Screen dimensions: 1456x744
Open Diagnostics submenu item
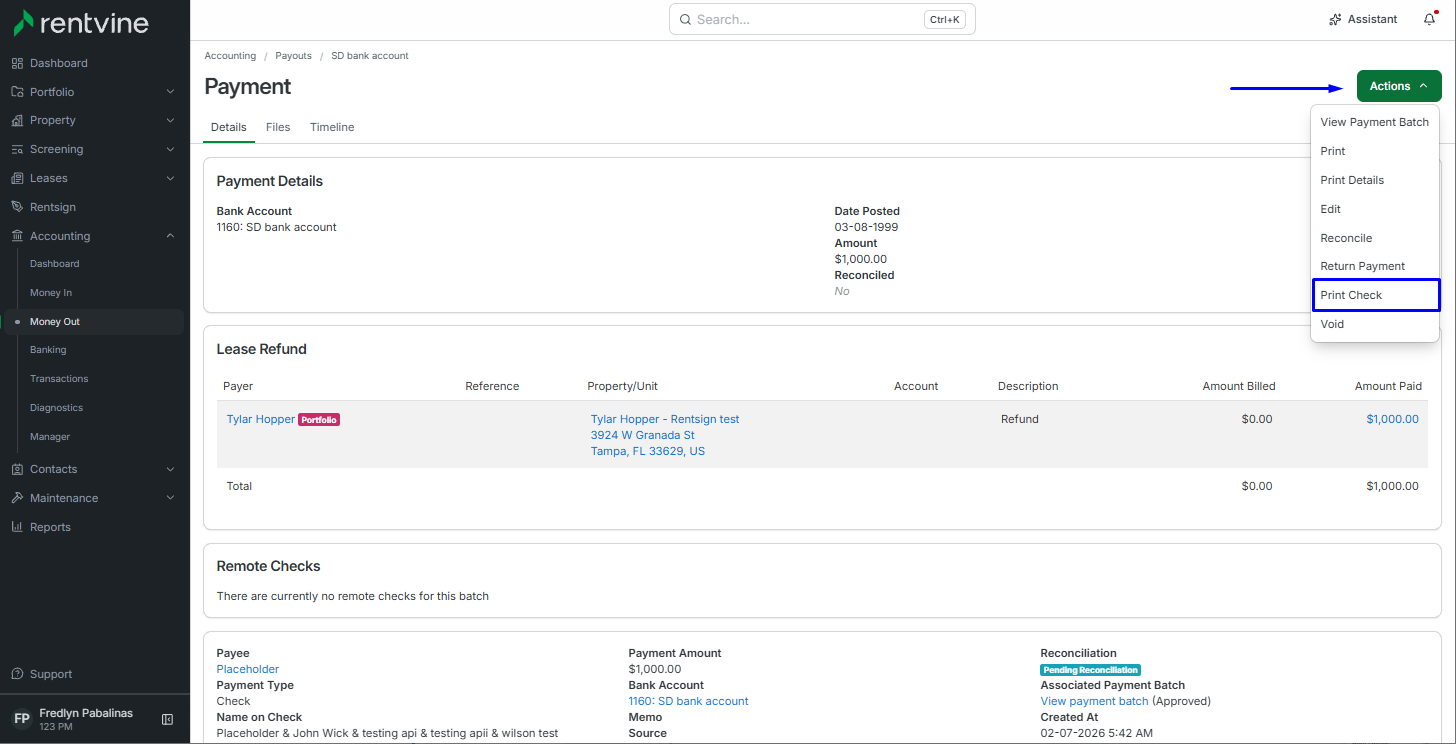56,408
